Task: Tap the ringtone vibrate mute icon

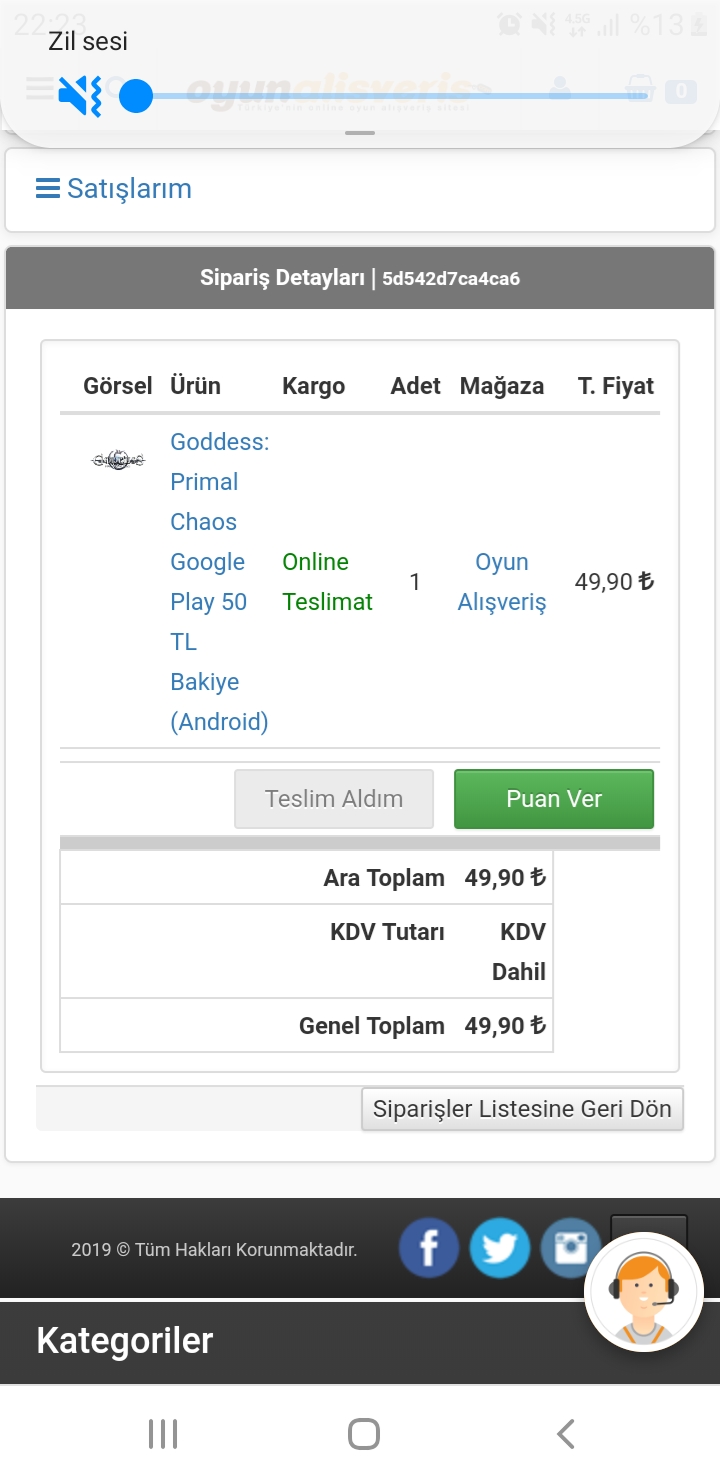Action: coord(79,97)
